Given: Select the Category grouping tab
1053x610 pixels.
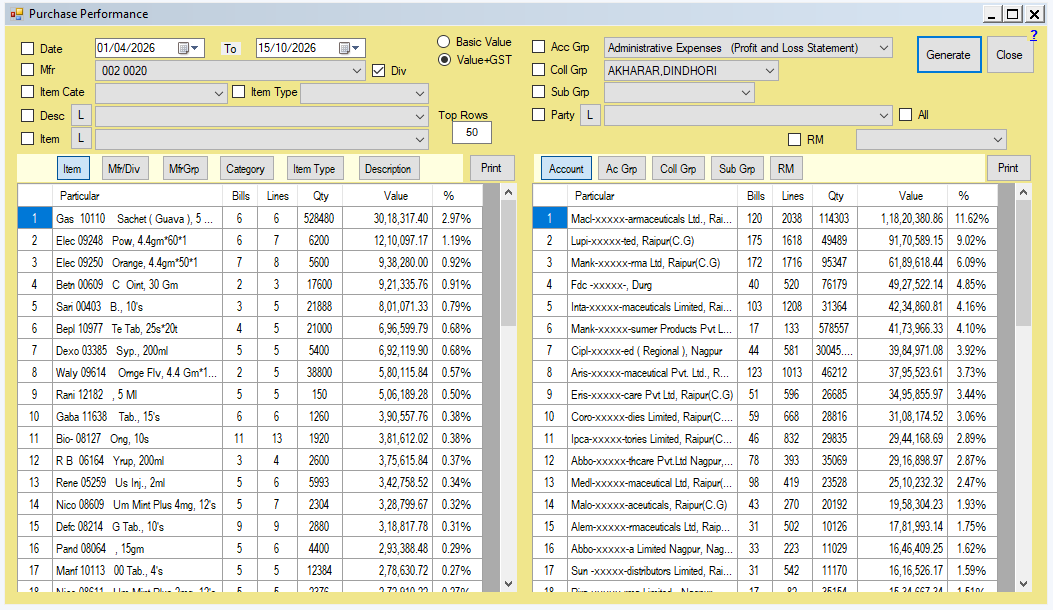Looking at the screenshot, I should tap(245, 169).
